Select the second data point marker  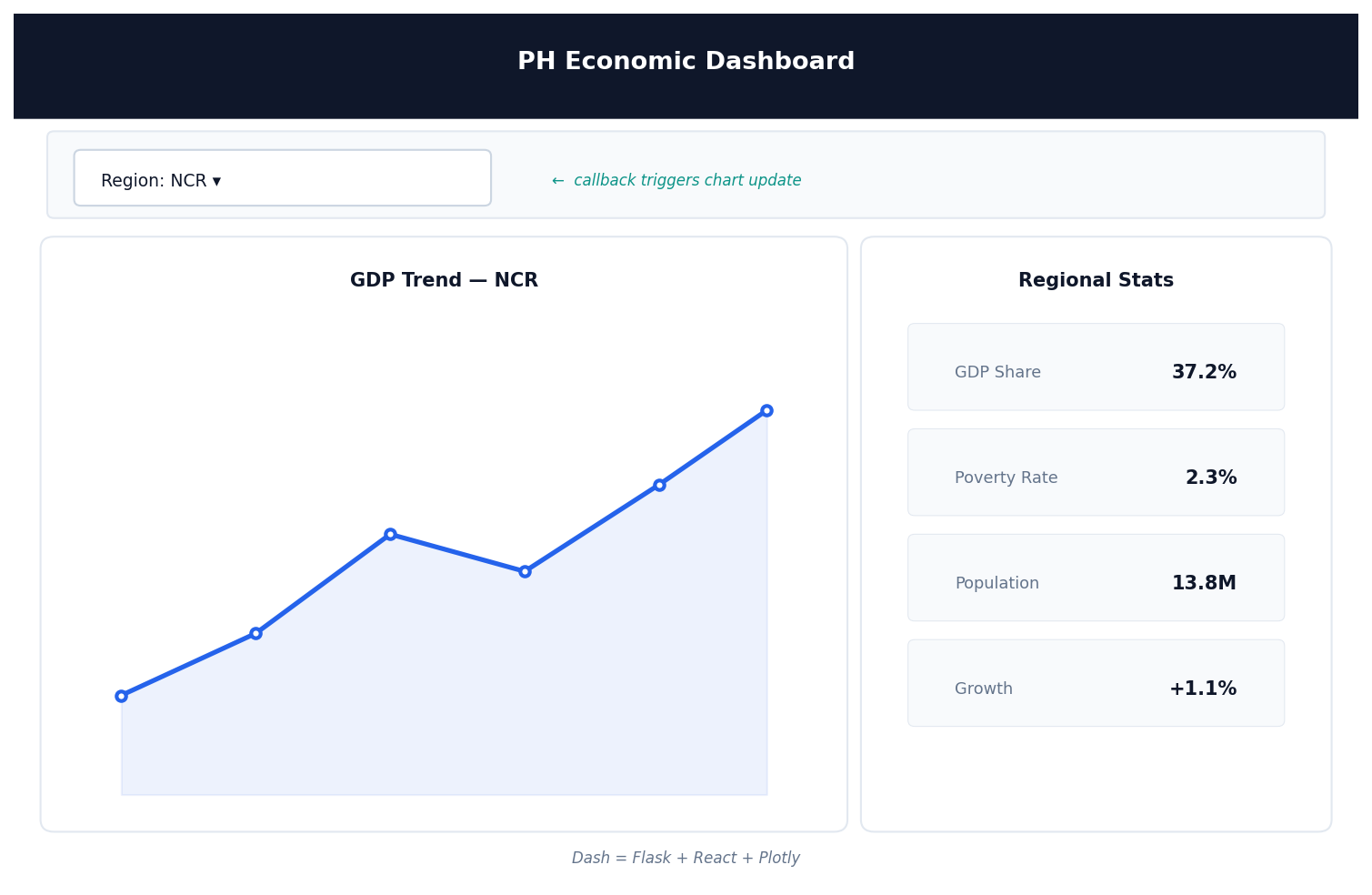coord(255,632)
